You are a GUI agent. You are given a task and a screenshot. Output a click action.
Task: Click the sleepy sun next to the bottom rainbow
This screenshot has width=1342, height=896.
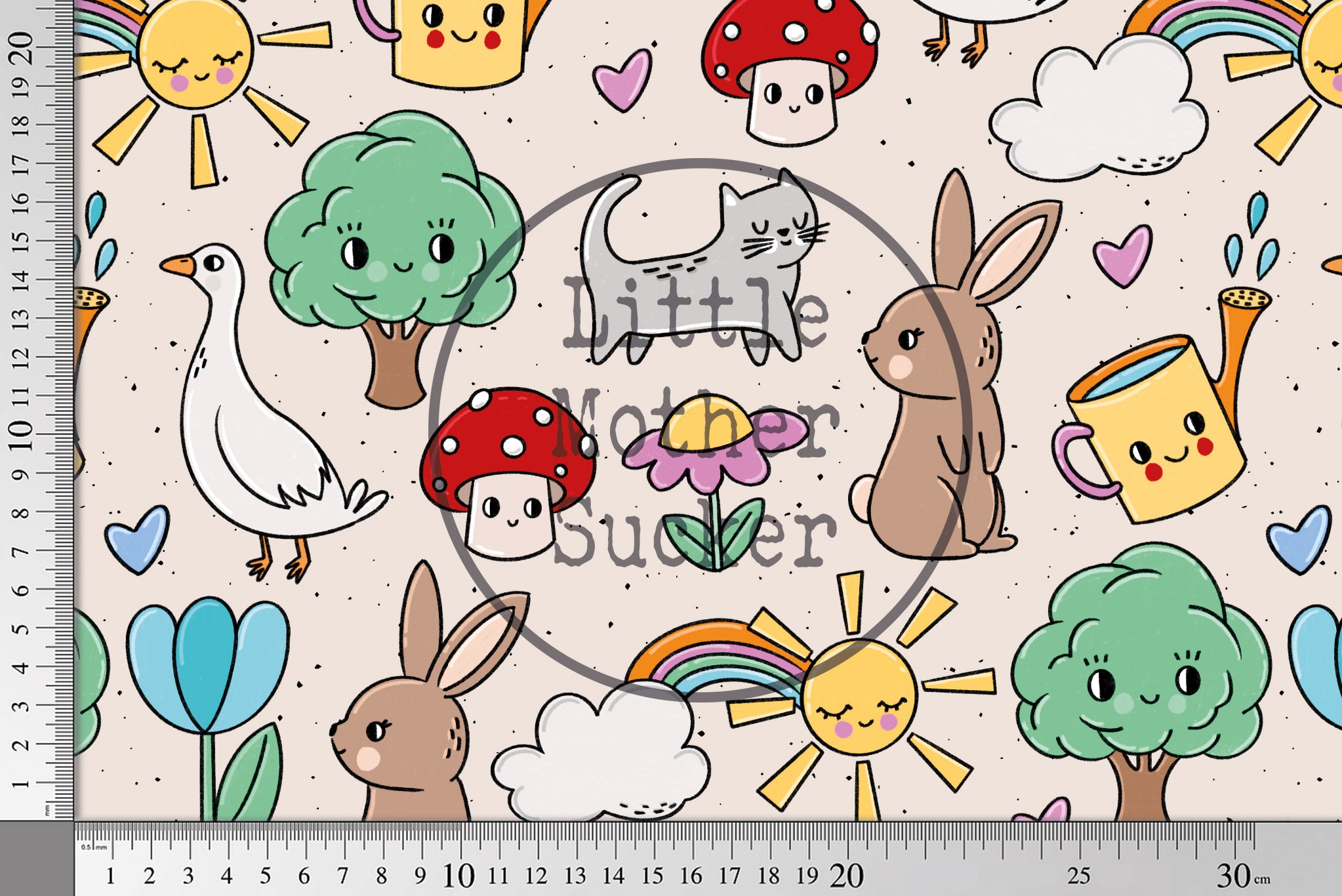pos(859,699)
